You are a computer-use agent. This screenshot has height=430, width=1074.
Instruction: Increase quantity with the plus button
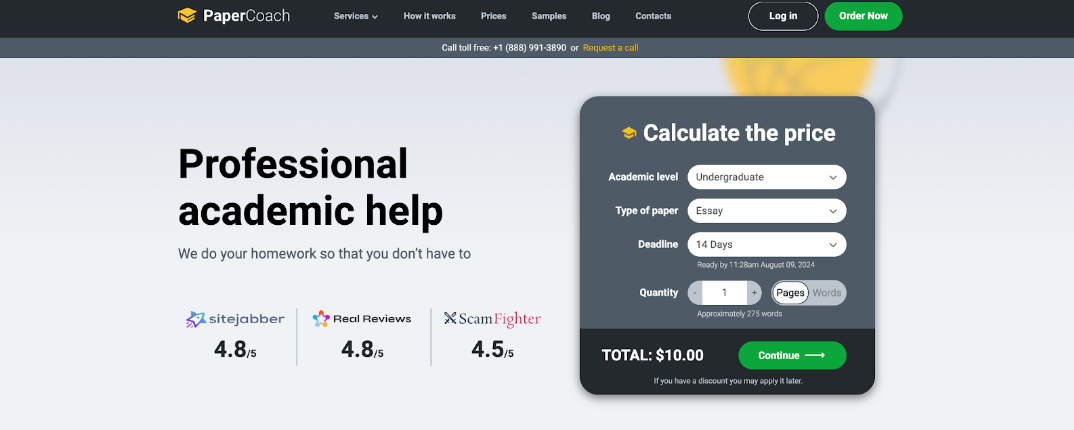click(754, 293)
